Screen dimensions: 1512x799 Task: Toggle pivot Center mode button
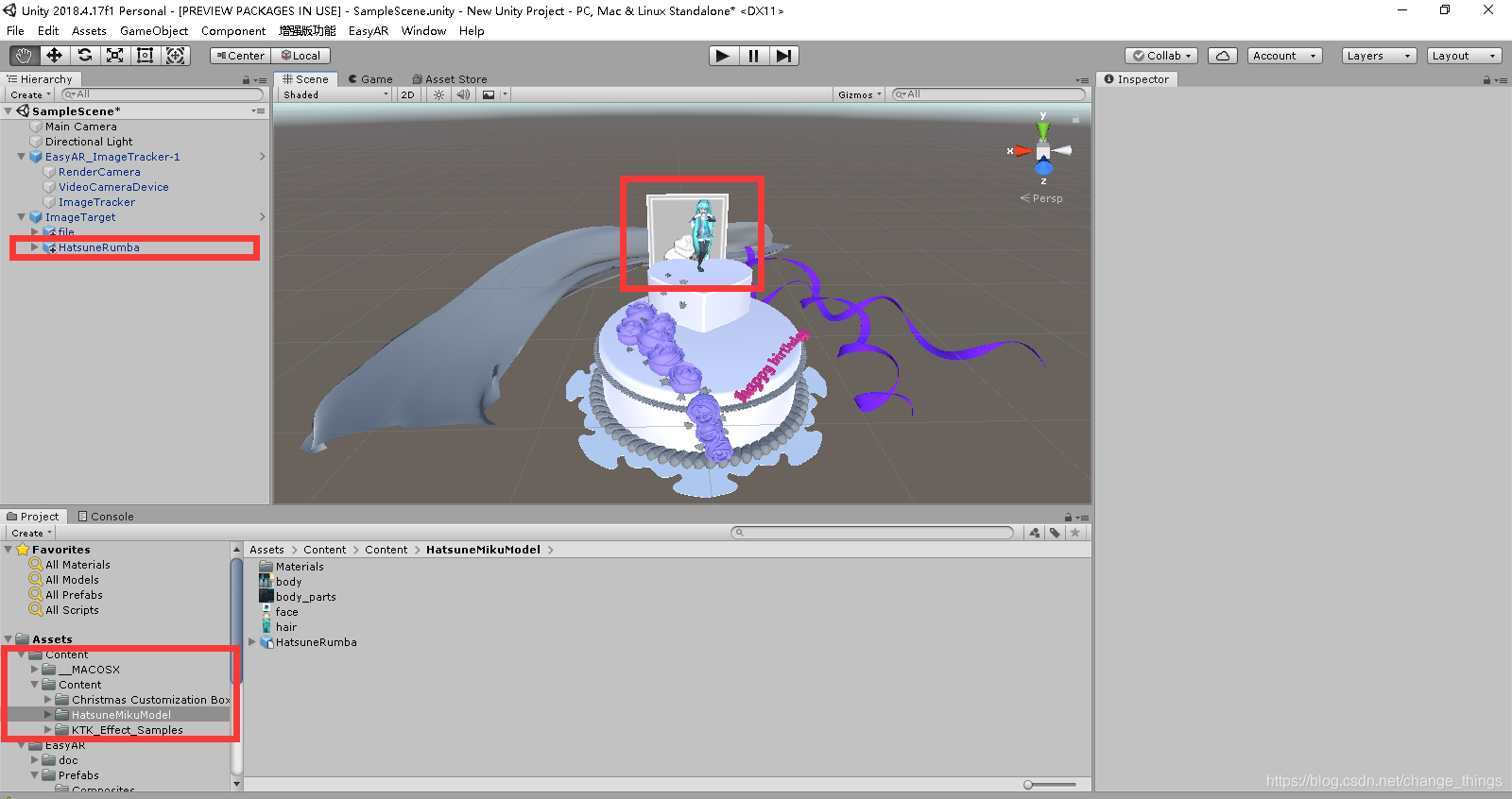coord(241,56)
